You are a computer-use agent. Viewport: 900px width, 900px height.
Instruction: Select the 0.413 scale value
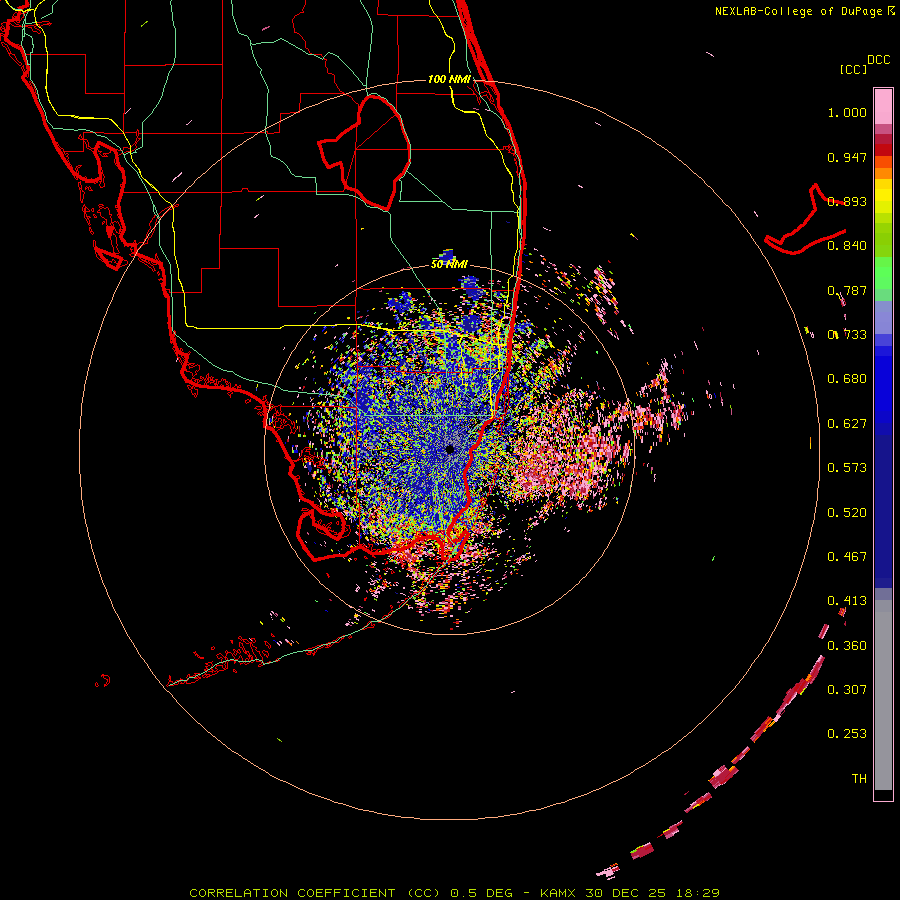(x=847, y=601)
